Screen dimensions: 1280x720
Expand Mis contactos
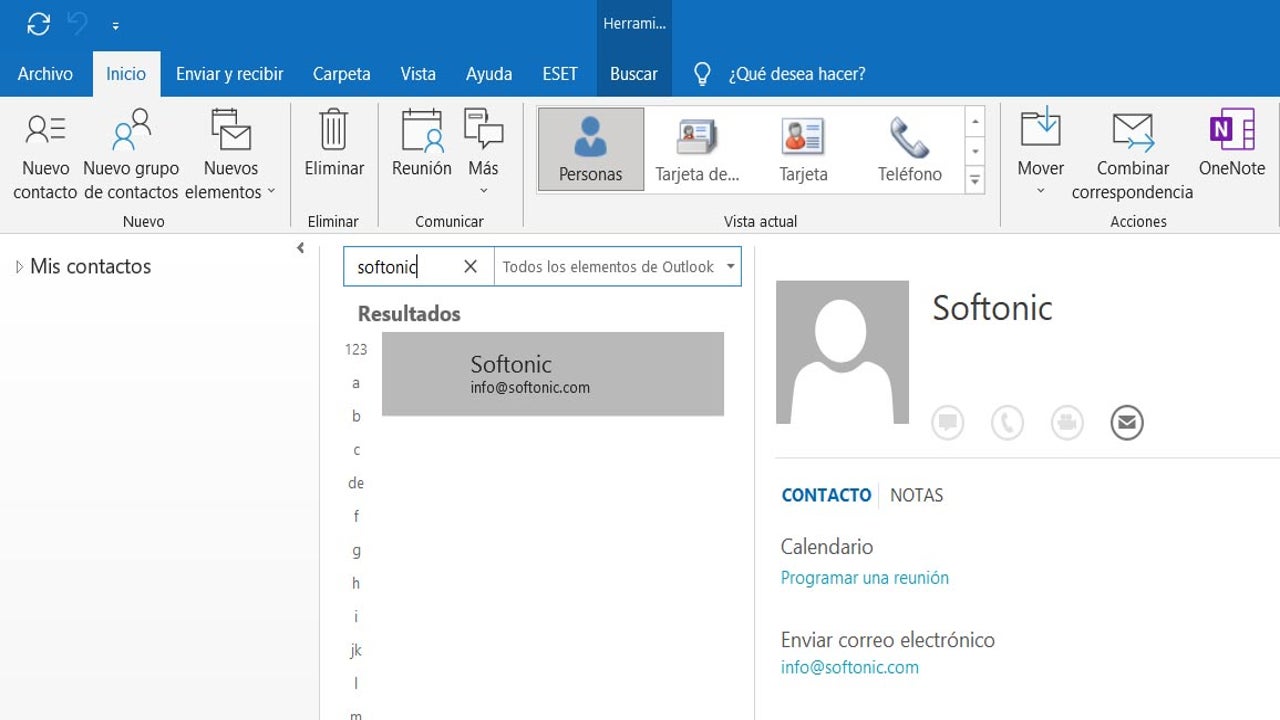18,266
